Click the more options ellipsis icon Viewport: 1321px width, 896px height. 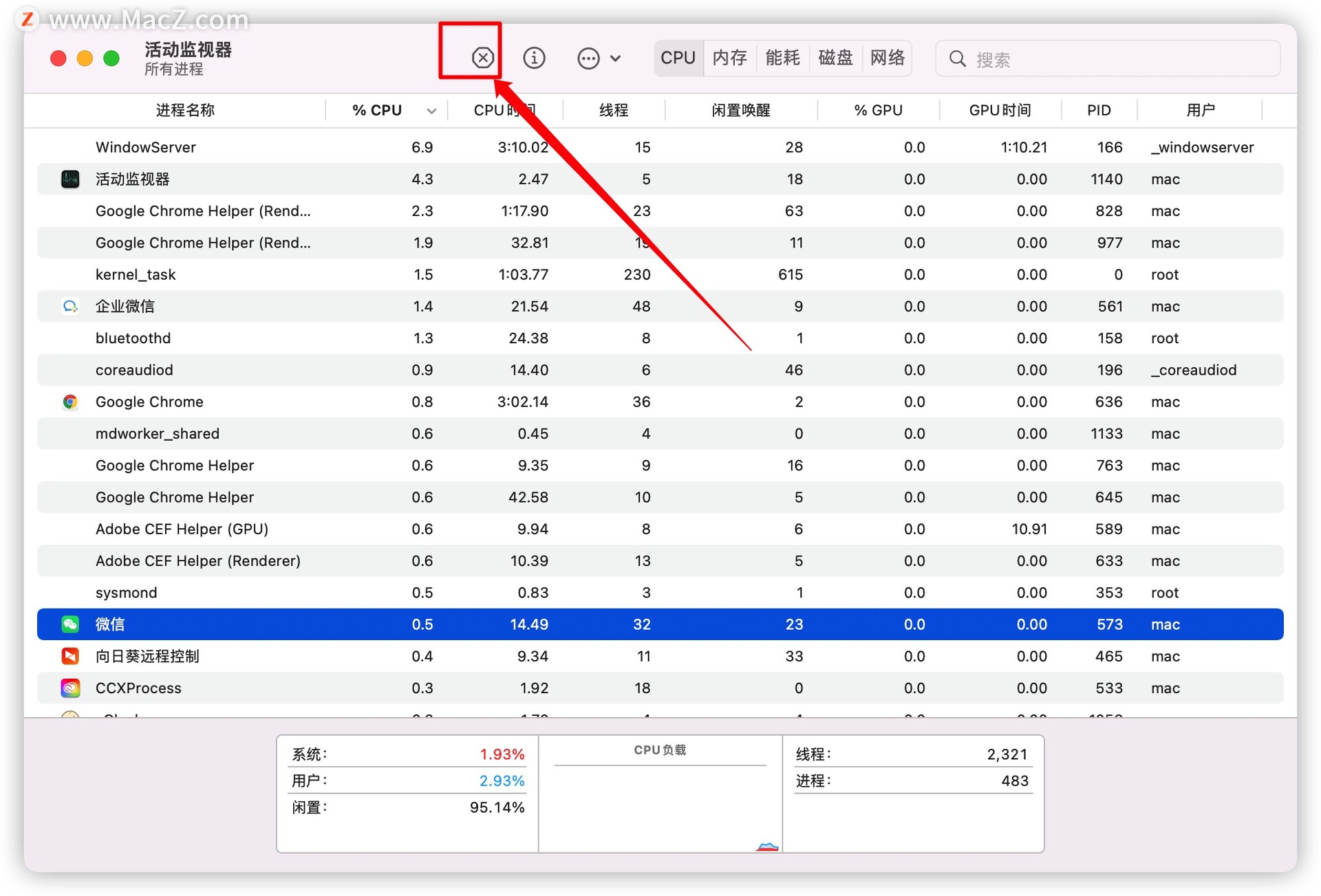(x=588, y=58)
